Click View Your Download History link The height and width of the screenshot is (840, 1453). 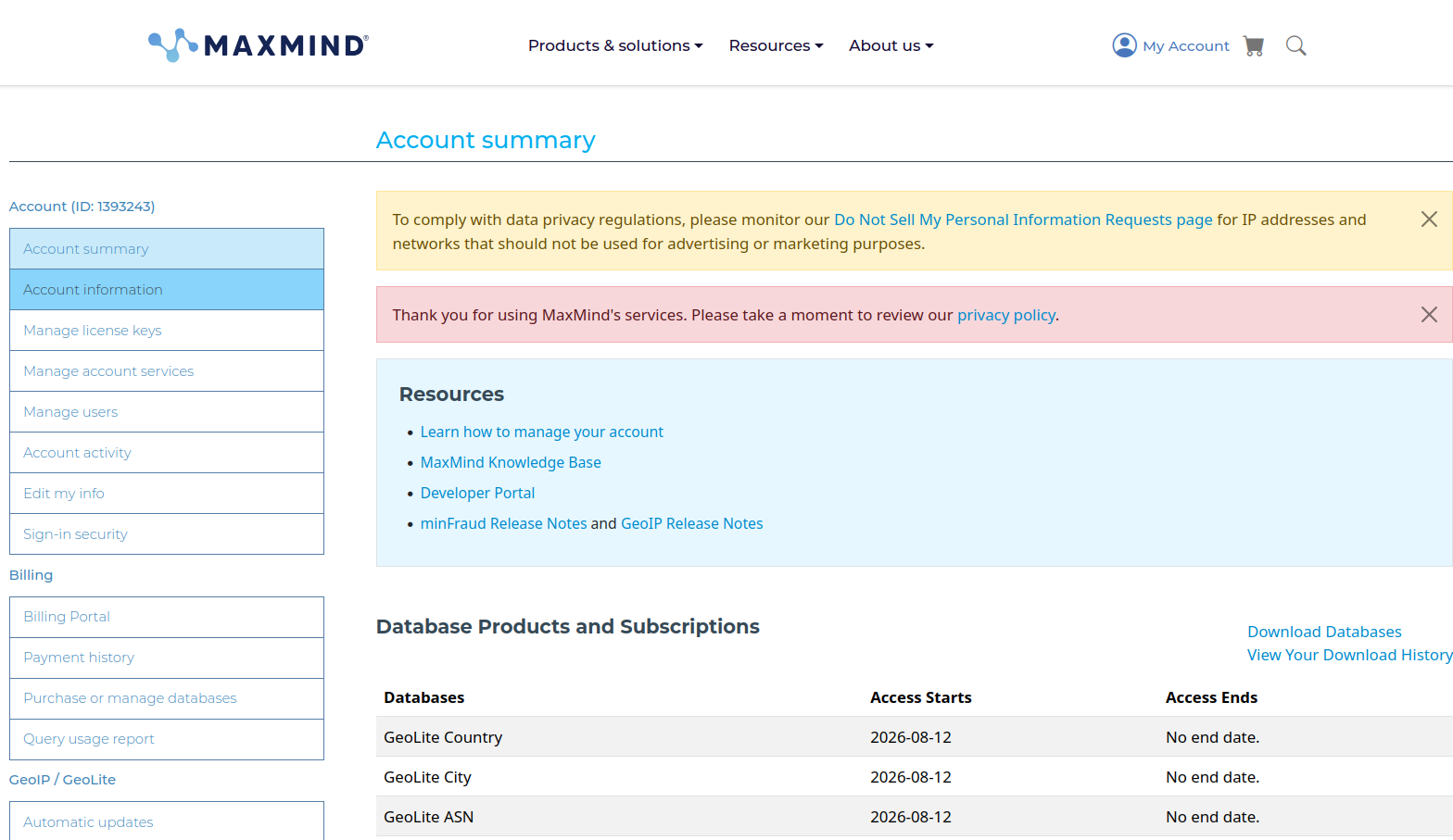click(x=1350, y=655)
